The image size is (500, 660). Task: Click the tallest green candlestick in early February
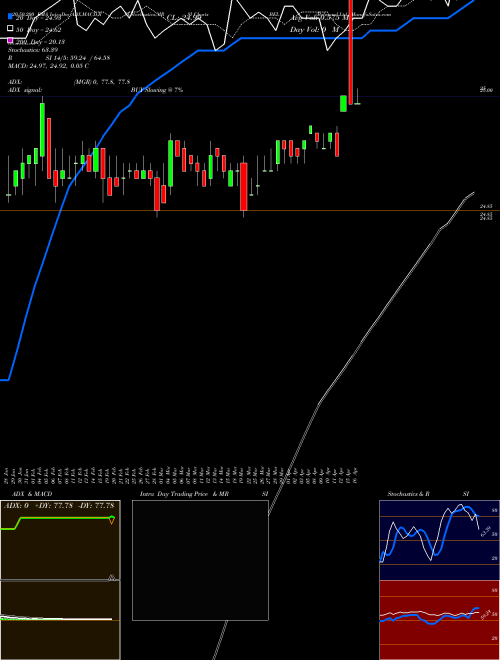click(x=42, y=129)
